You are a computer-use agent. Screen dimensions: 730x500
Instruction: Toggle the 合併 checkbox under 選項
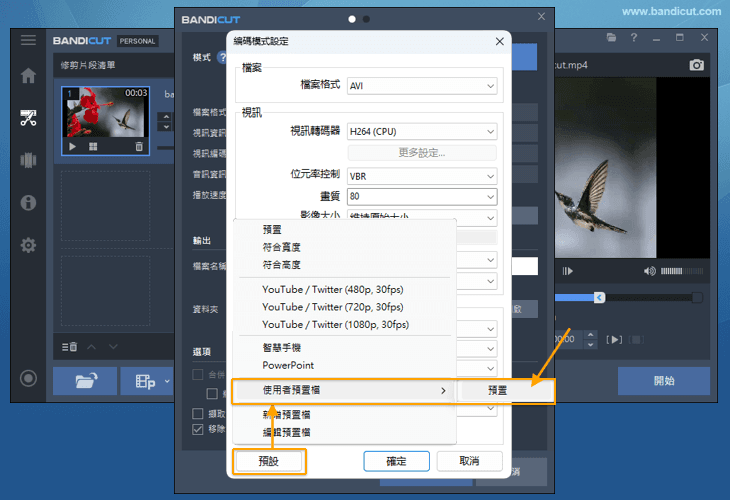[x=198, y=374]
